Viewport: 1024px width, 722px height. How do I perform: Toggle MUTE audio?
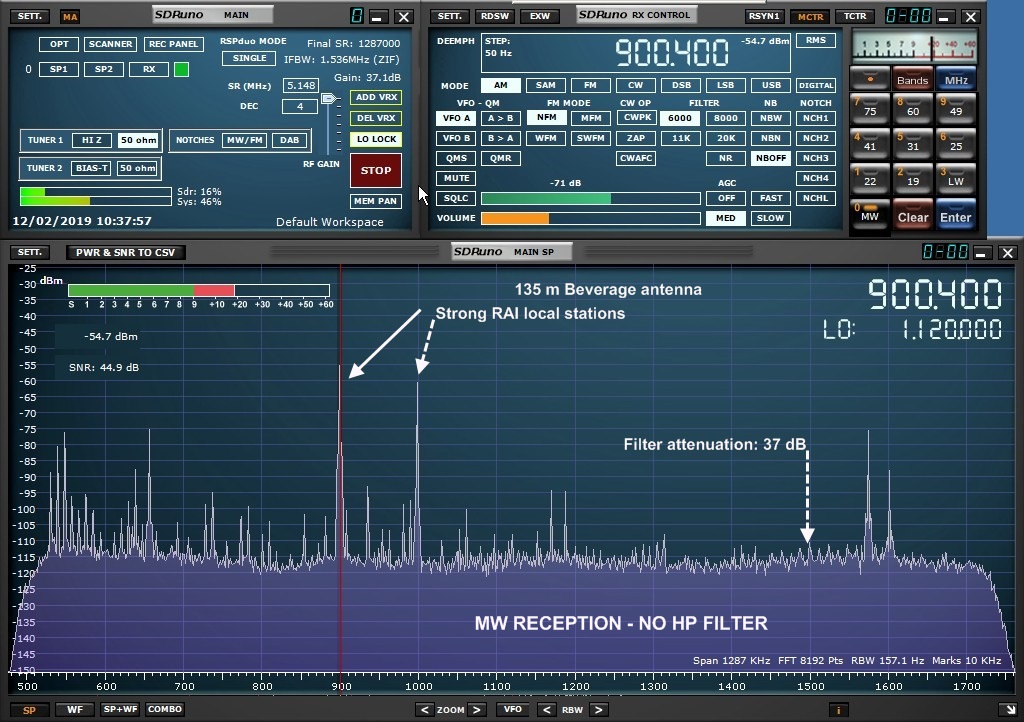click(456, 178)
